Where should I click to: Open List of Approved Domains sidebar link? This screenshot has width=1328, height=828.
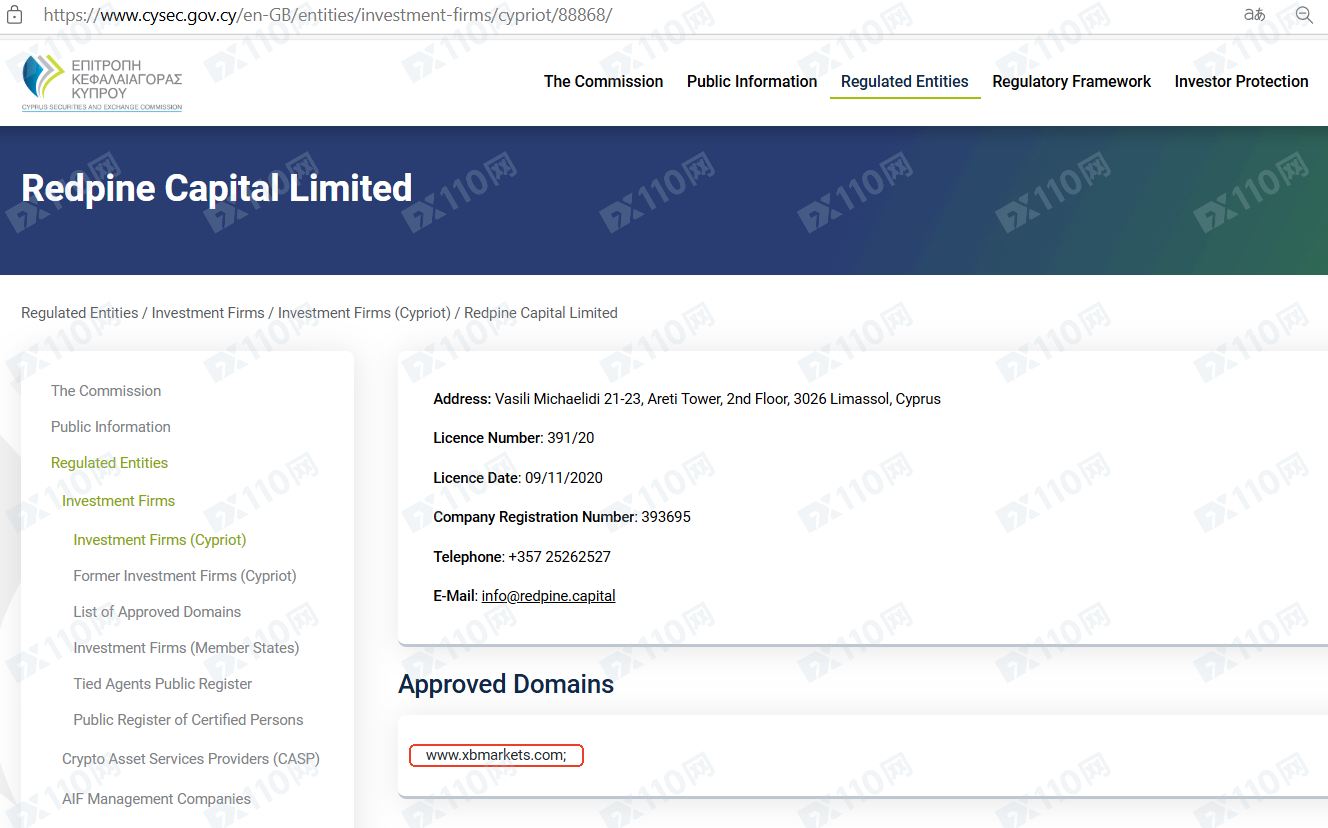click(x=157, y=612)
